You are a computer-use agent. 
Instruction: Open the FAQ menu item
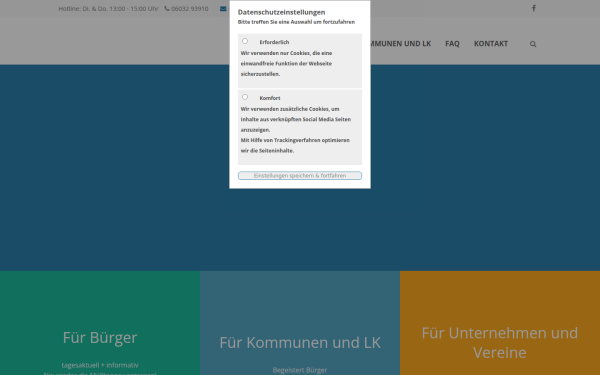pos(452,44)
